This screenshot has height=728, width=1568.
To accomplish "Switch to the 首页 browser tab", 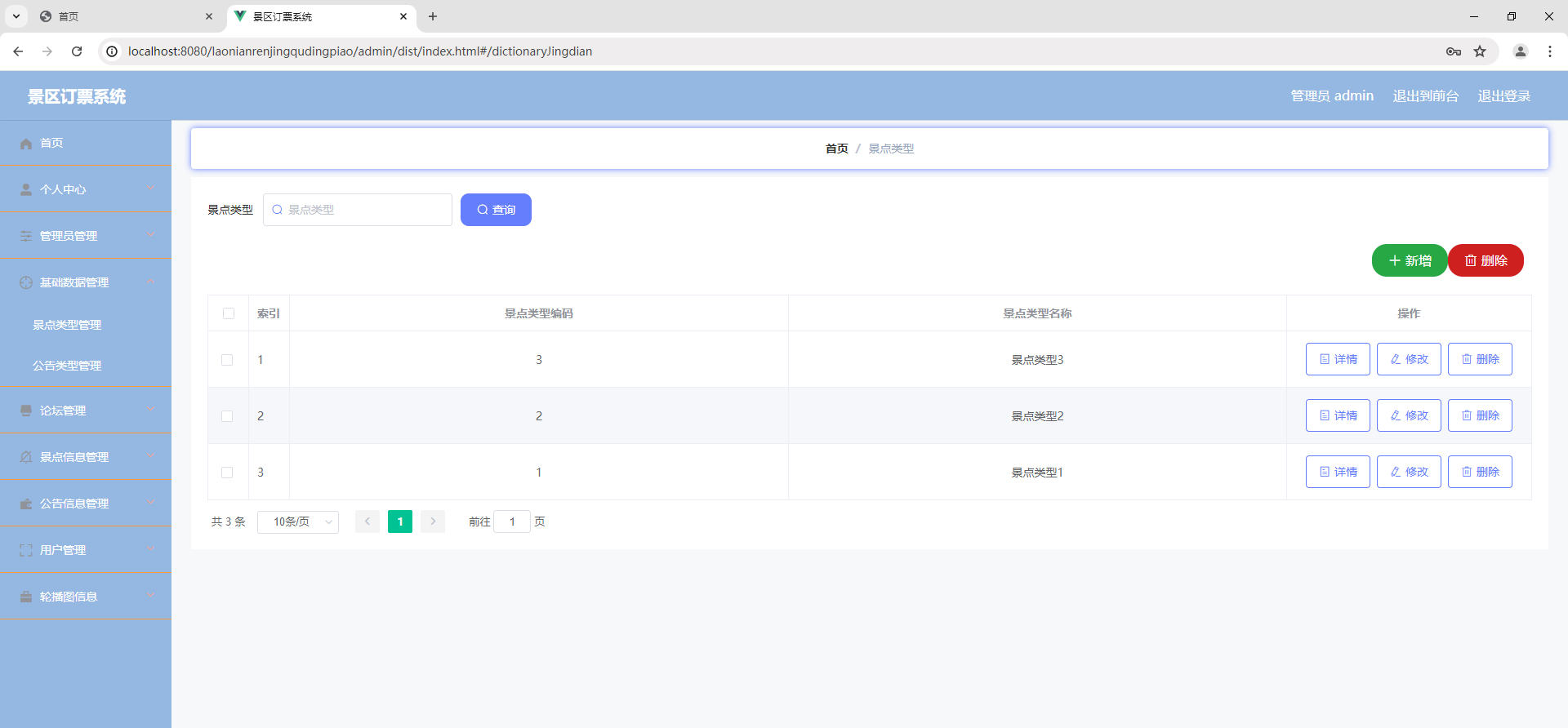I will tap(125, 16).
